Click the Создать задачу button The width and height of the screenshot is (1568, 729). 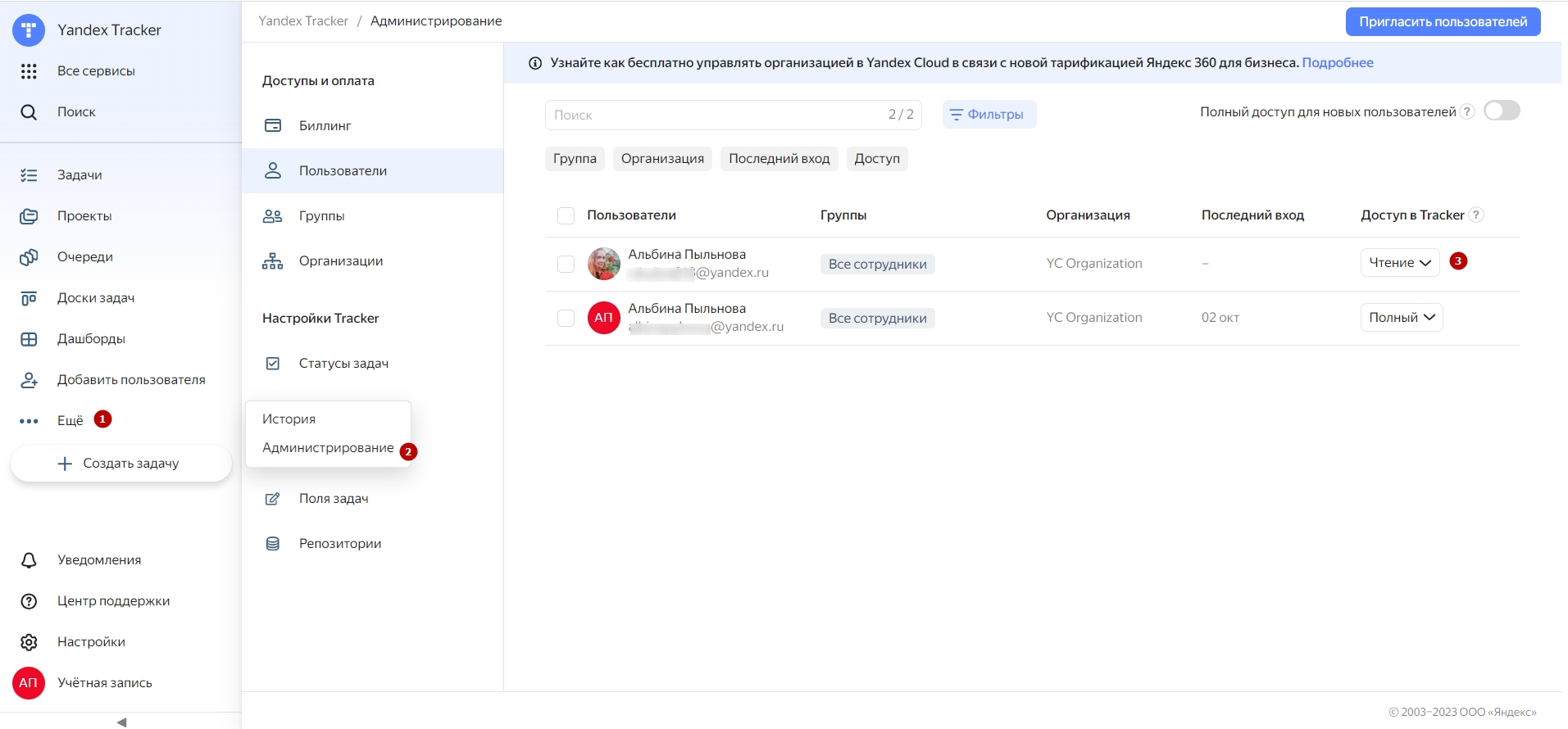[121, 463]
